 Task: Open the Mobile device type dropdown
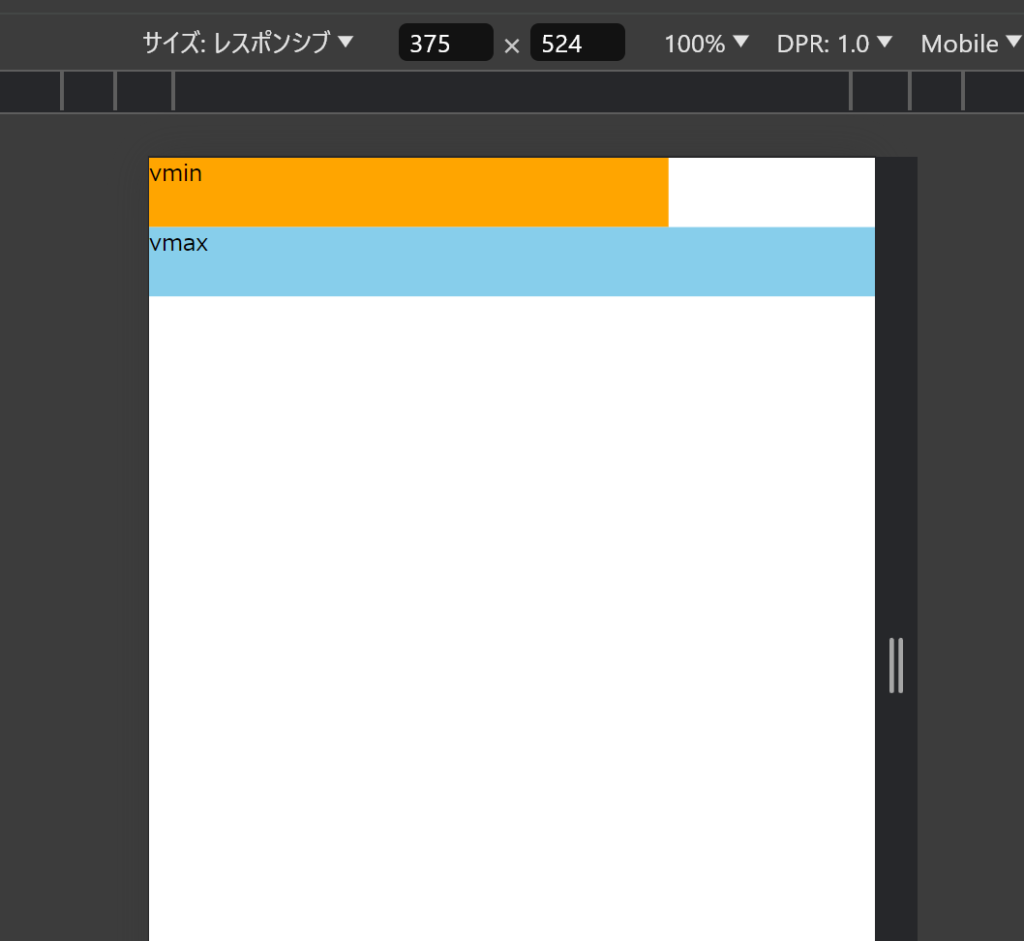(969, 43)
